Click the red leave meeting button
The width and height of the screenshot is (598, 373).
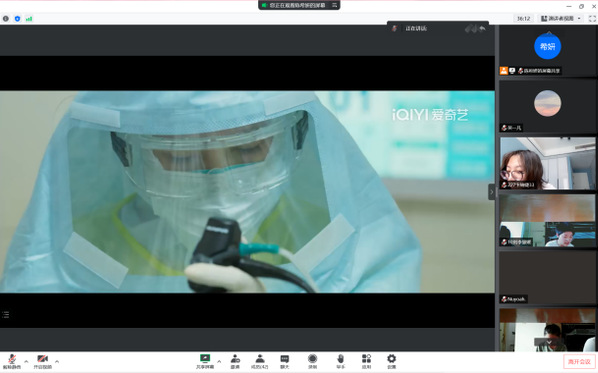(x=579, y=362)
